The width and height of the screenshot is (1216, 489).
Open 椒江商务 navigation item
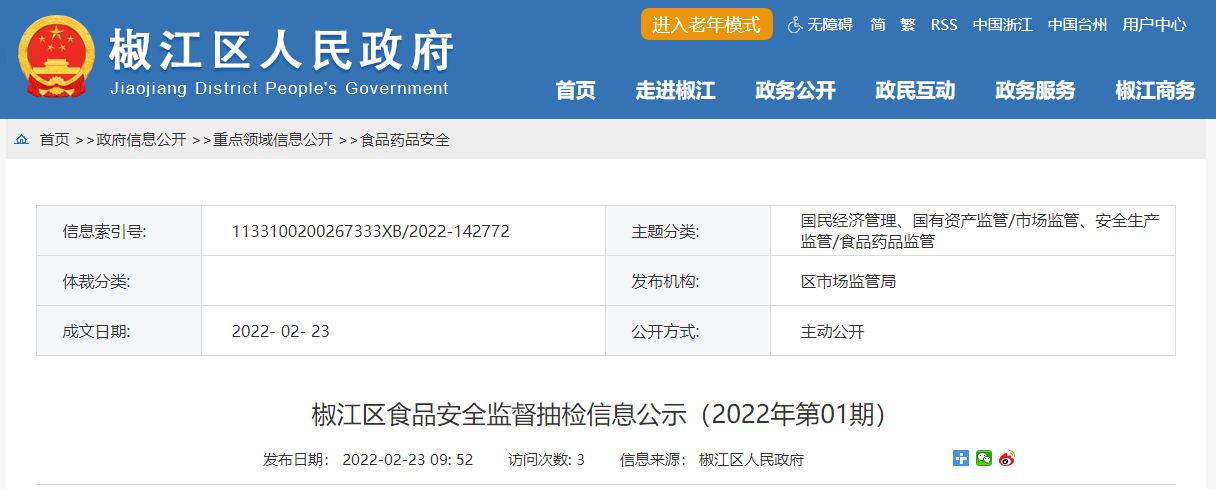pyautogui.click(x=1156, y=91)
